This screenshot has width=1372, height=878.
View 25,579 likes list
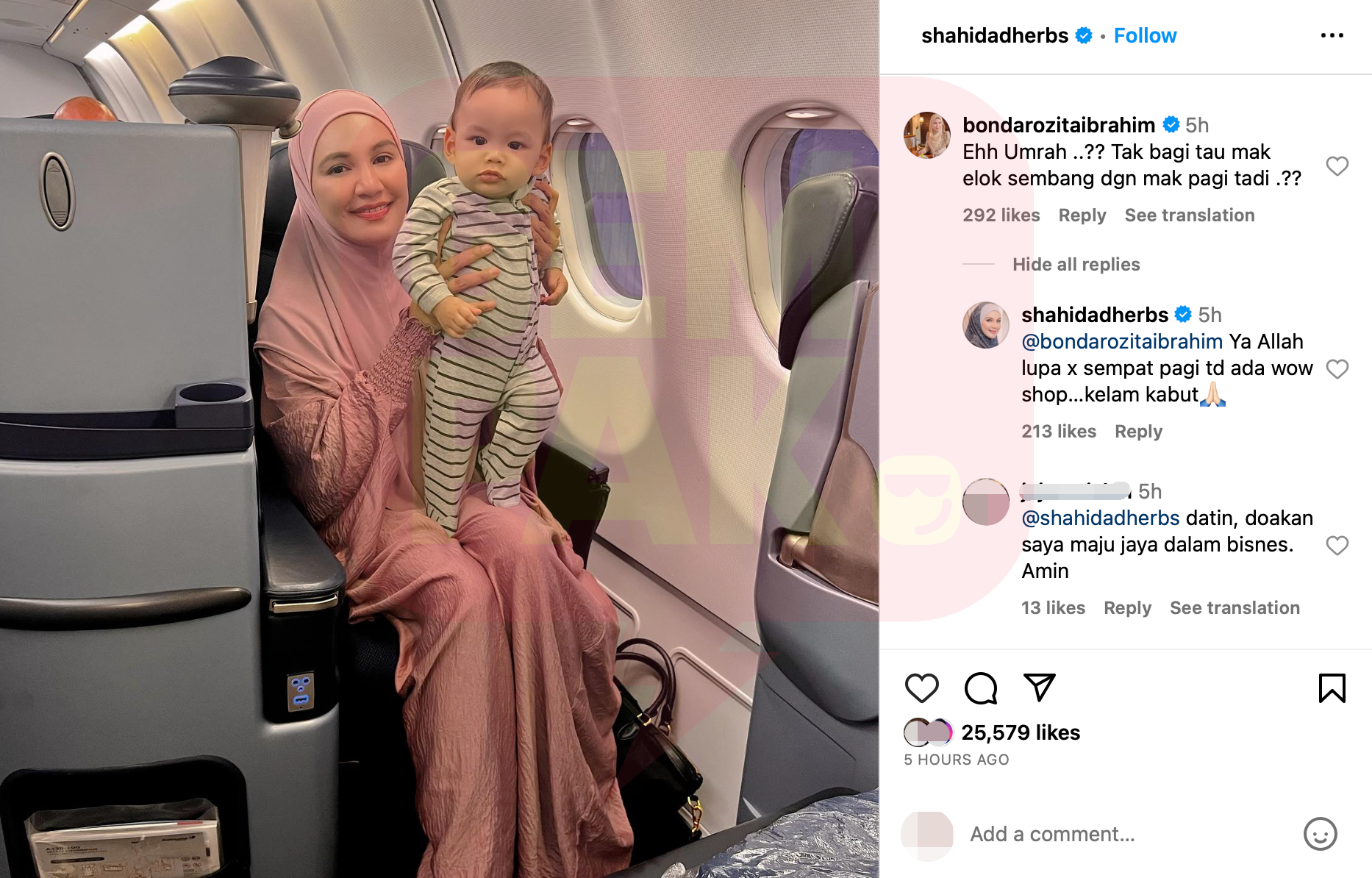(x=1021, y=732)
